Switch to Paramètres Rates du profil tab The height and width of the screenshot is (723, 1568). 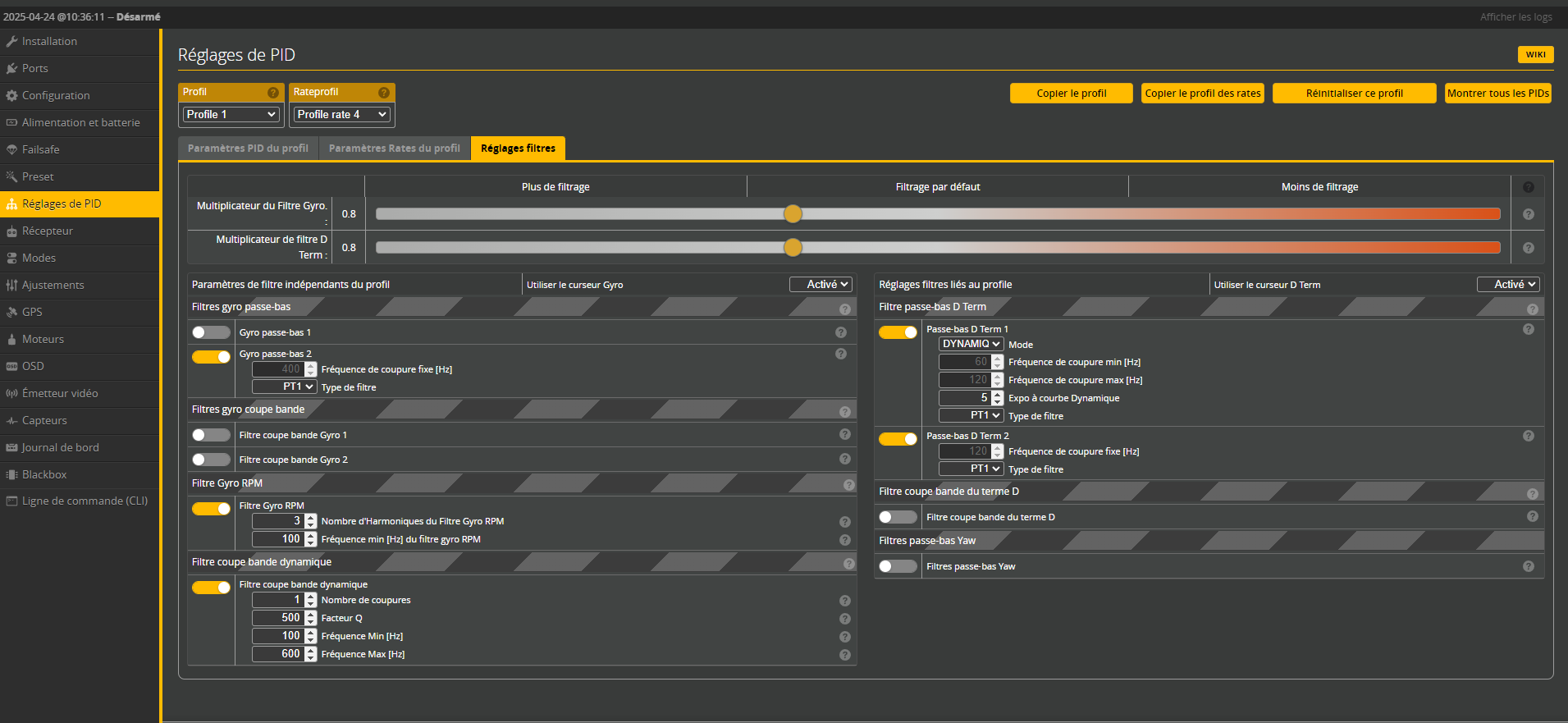394,149
